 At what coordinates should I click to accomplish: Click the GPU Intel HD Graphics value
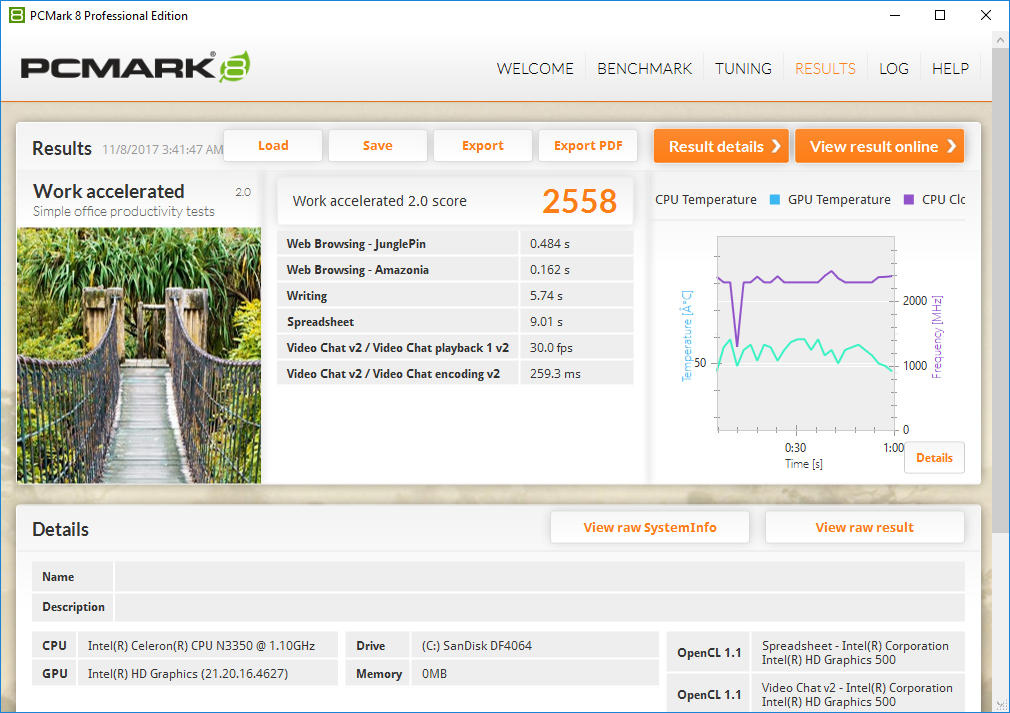point(188,674)
